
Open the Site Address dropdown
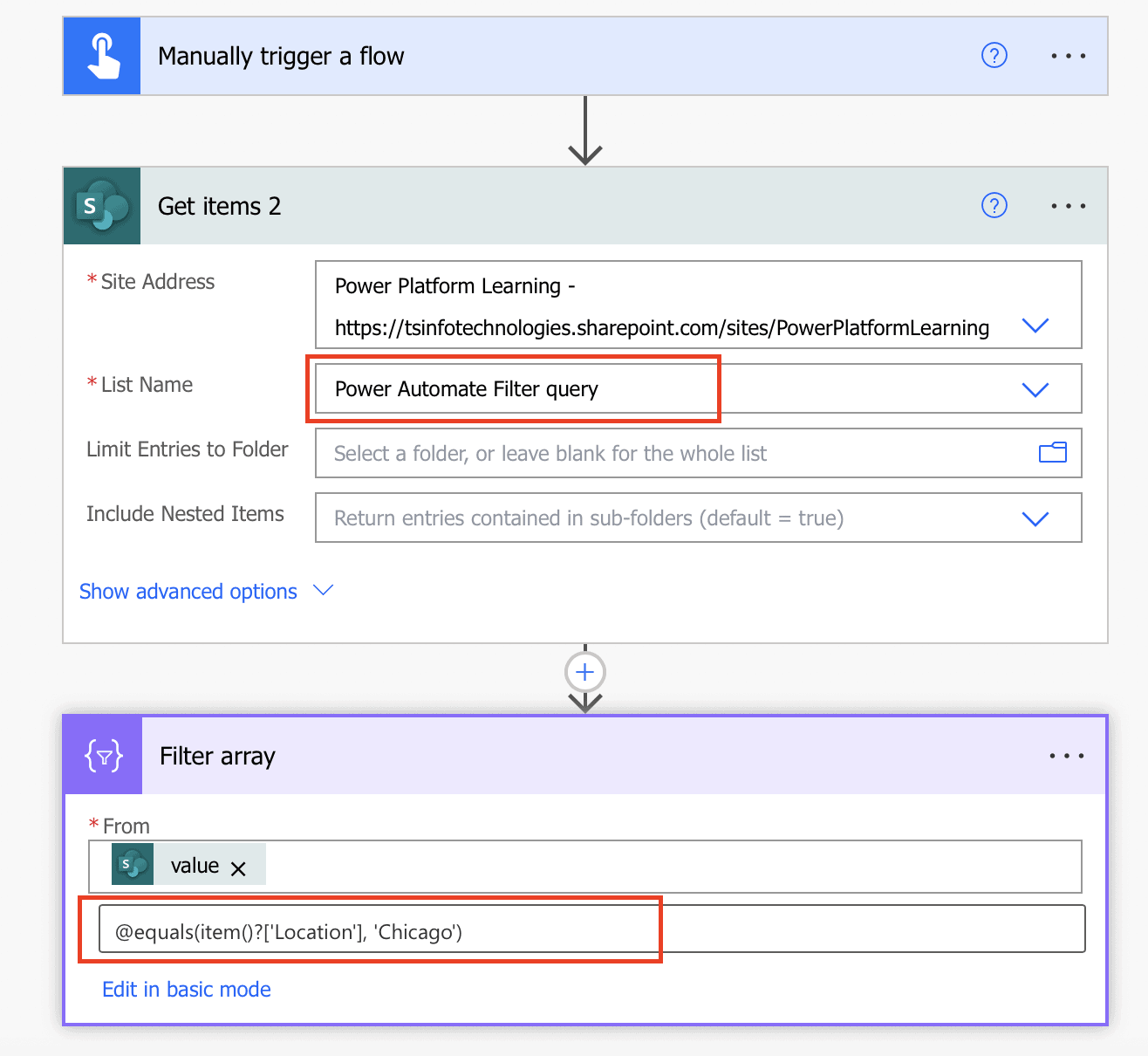[1035, 326]
